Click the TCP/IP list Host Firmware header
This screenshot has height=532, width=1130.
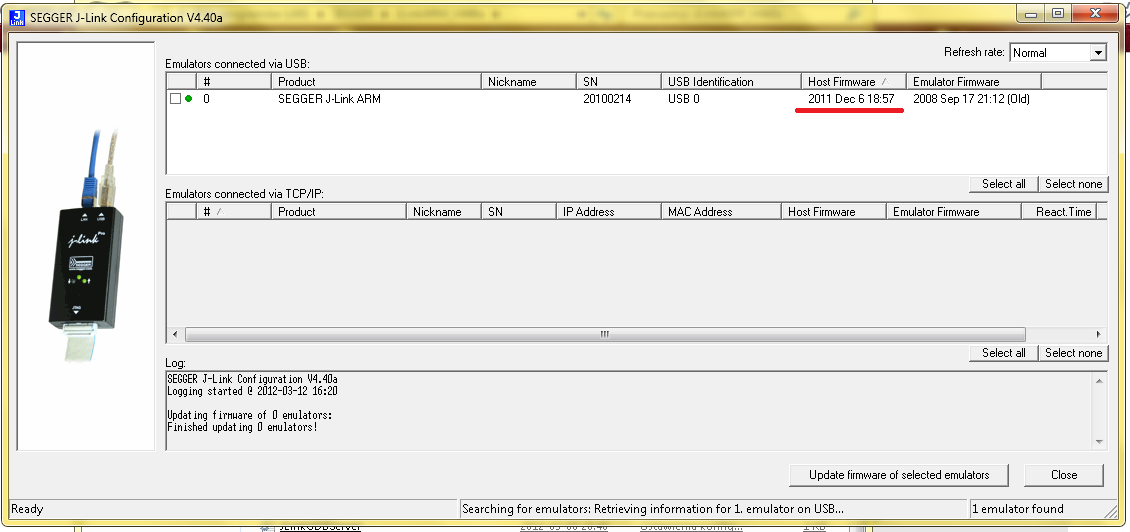pos(832,211)
